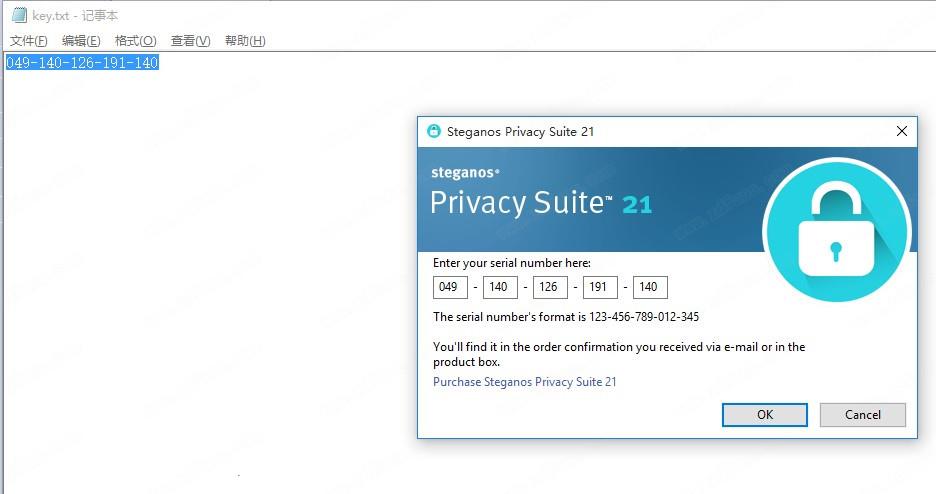Click the key.txt - 记事本 window title

75,16
